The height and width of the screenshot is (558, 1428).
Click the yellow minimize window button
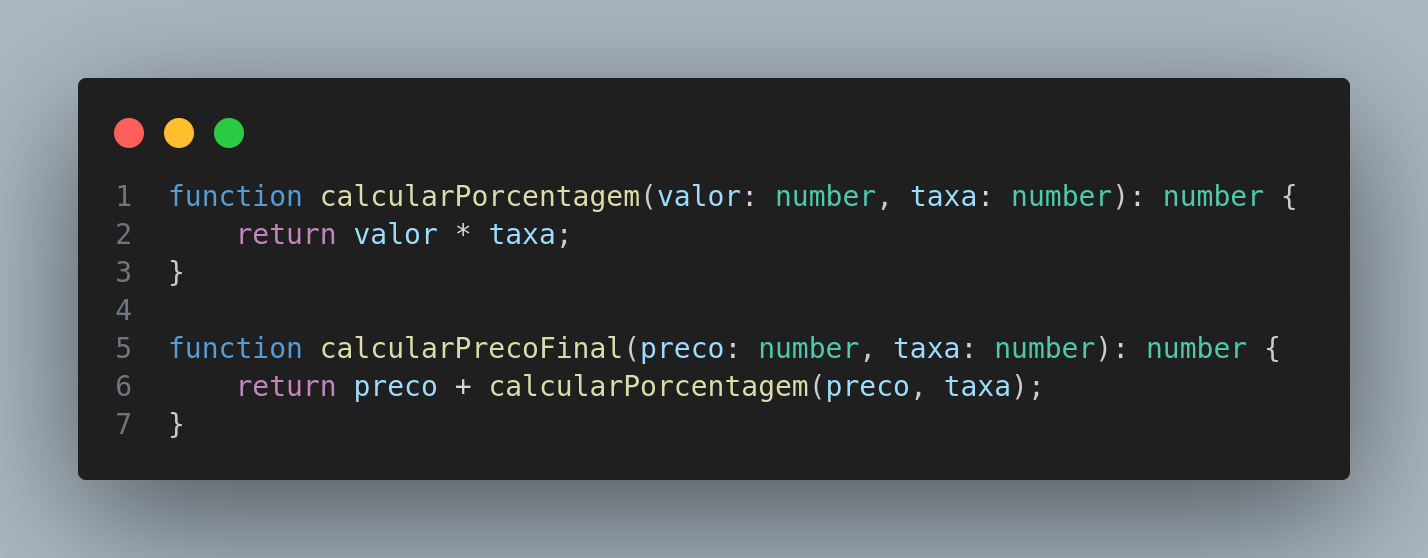pos(179,133)
